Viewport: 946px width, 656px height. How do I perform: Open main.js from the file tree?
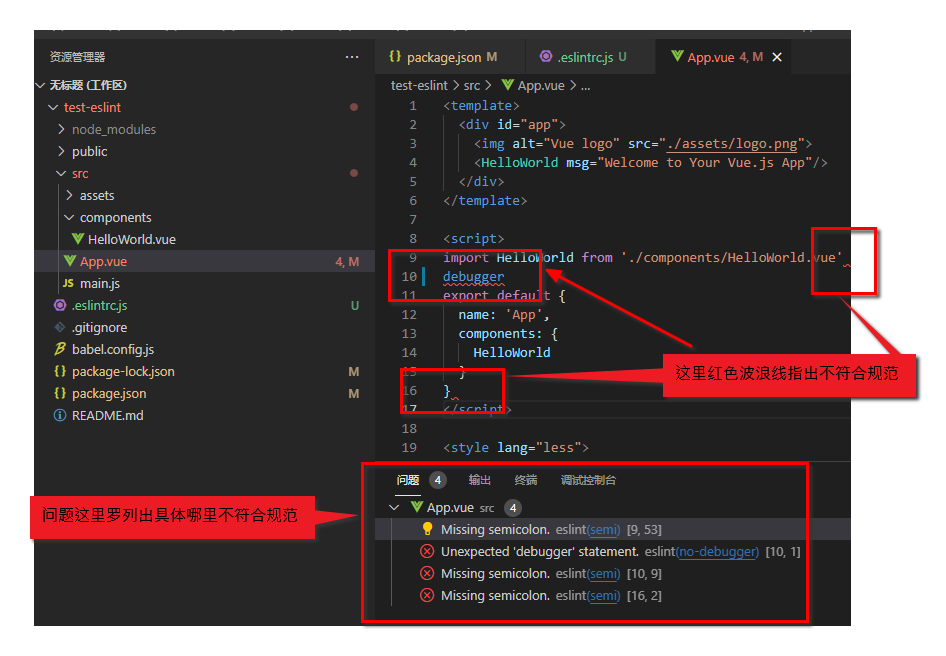[100, 283]
